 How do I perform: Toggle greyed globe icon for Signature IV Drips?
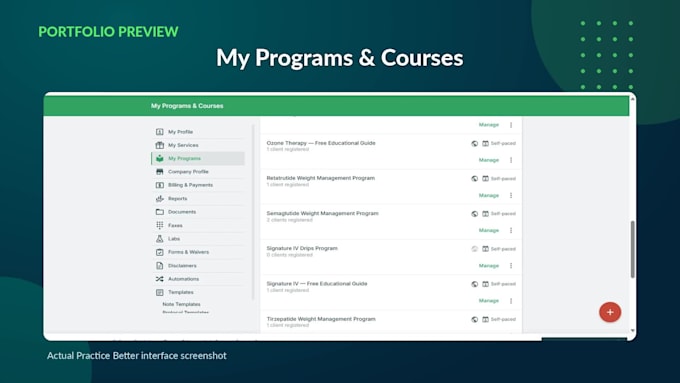(x=474, y=249)
